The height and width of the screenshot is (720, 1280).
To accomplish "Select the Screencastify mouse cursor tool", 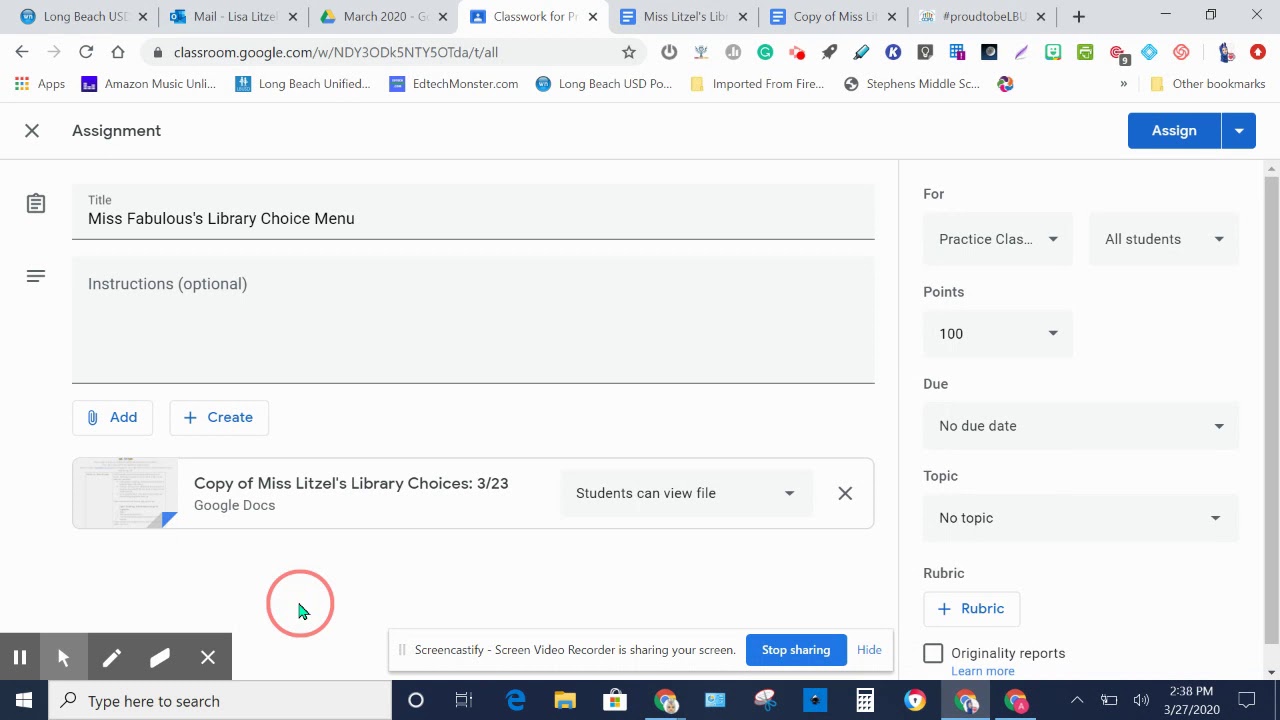I will point(63,657).
